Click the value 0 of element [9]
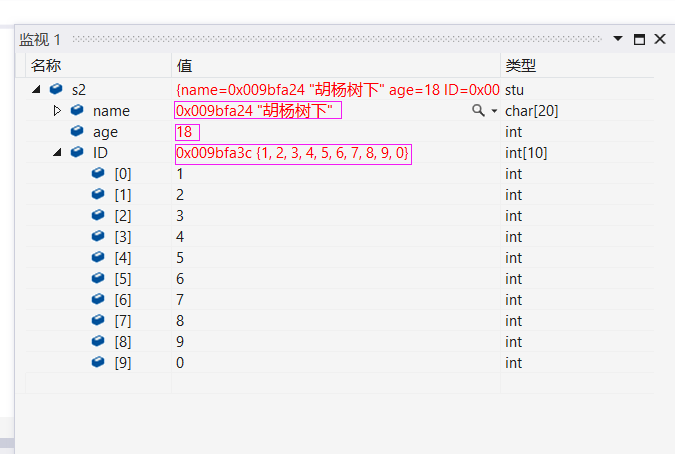This screenshot has height=454, width=675. point(180,363)
